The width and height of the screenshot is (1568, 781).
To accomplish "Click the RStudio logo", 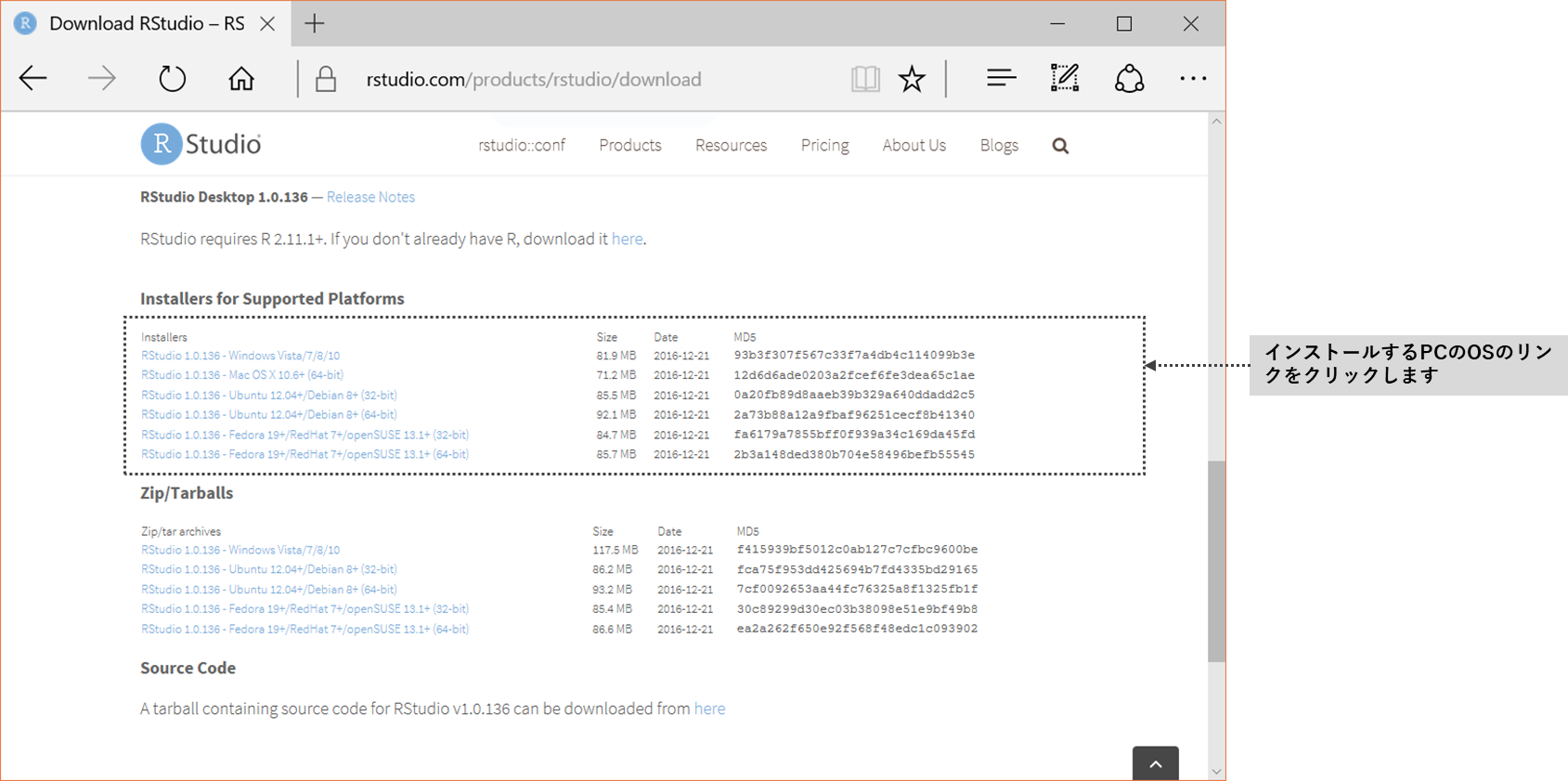I will point(201,144).
